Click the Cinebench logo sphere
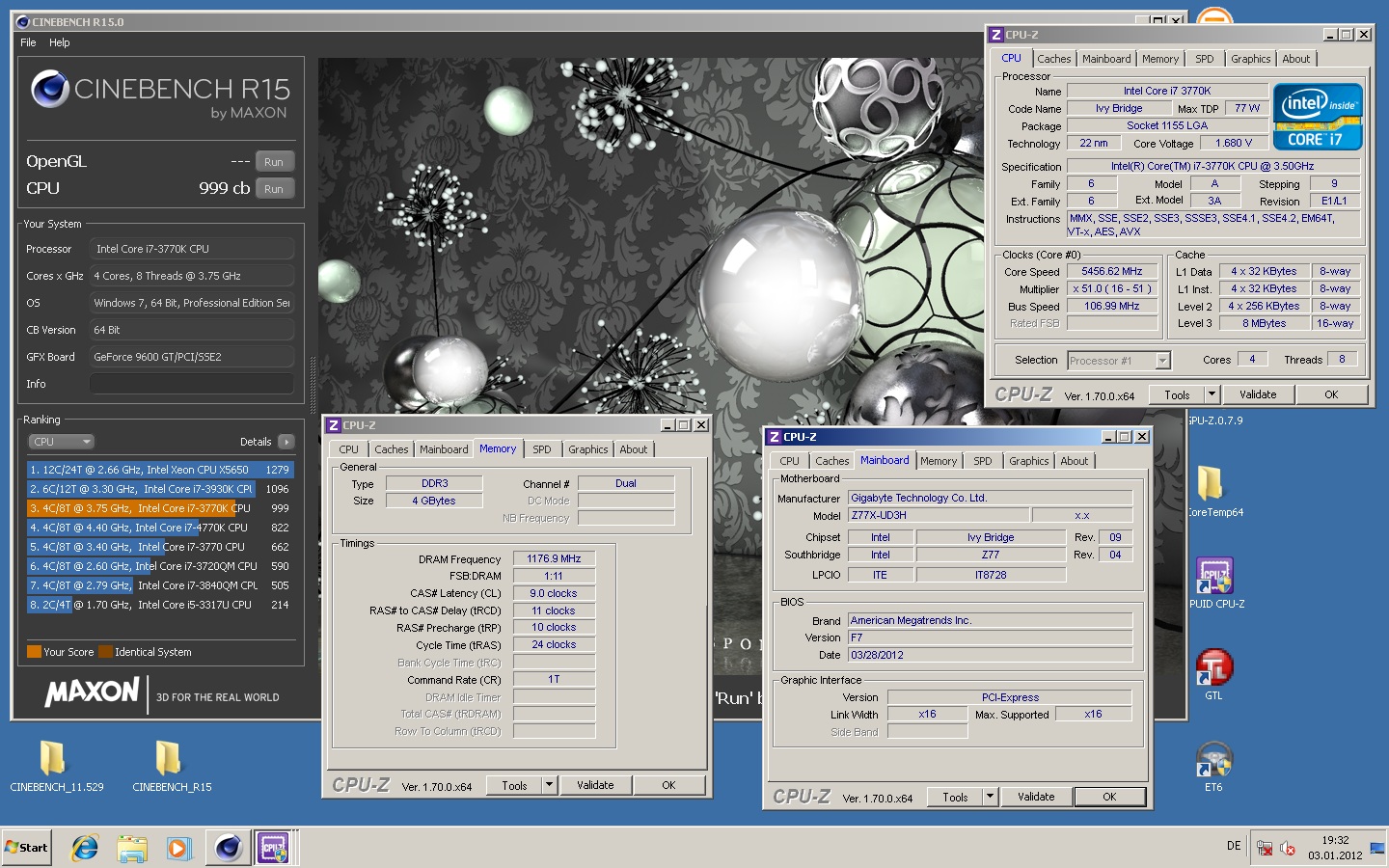The height and width of the screenshot is (868, 1389). 50,90
